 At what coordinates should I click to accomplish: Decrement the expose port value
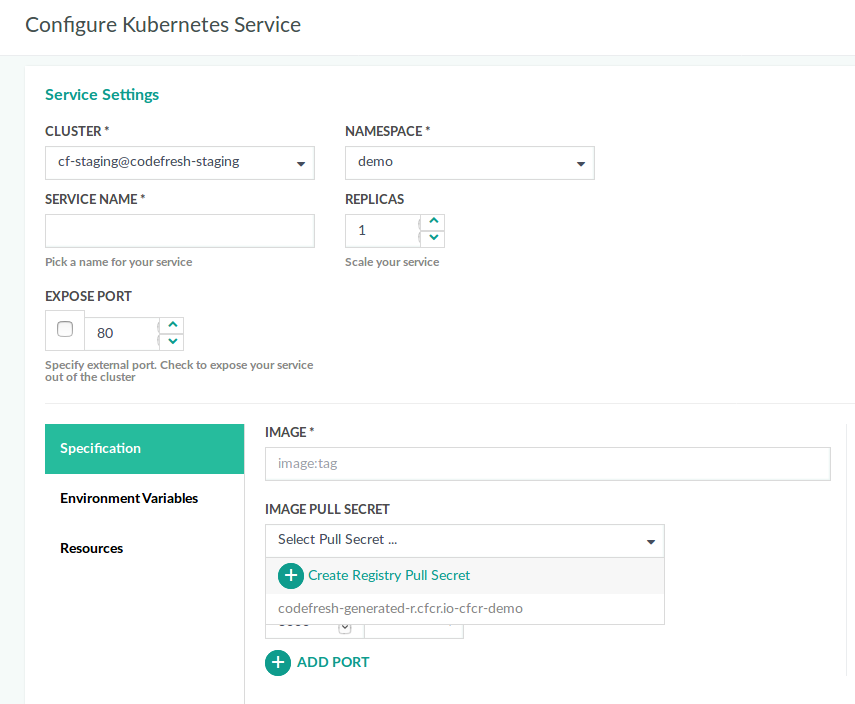(172, 341)
